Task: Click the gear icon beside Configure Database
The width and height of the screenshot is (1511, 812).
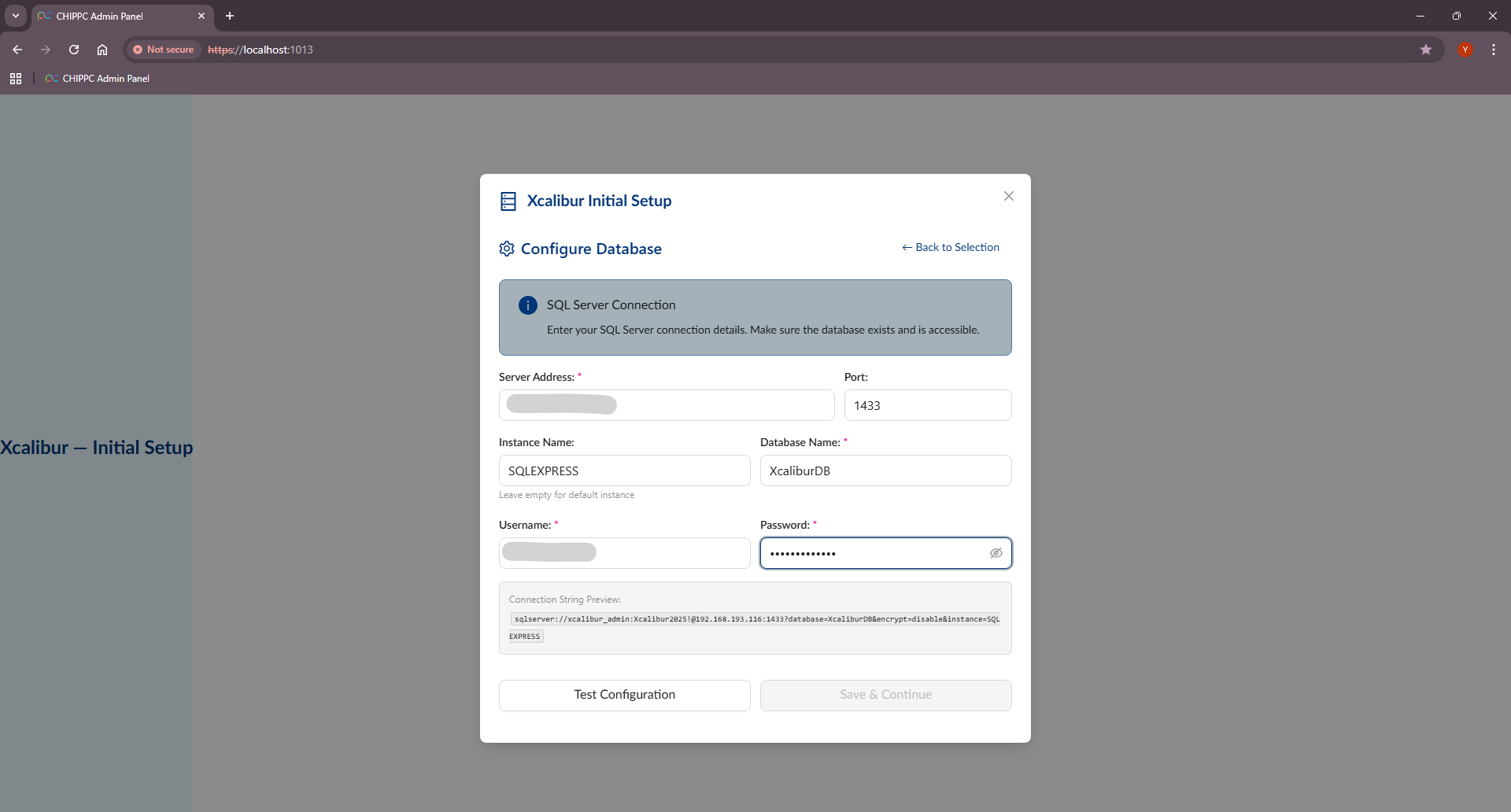Action: click(x=507, y=249)
